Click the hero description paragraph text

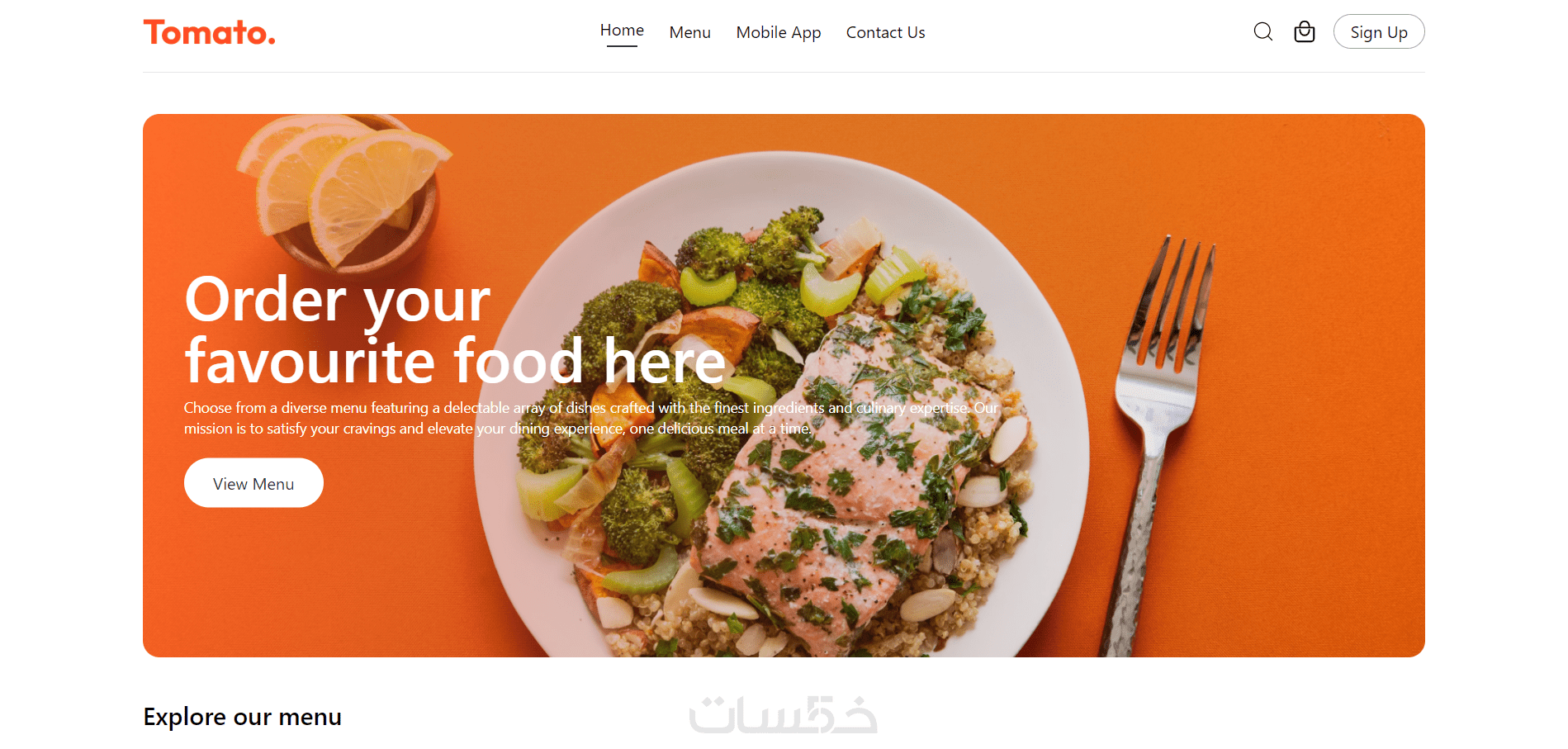coord(591,418)
